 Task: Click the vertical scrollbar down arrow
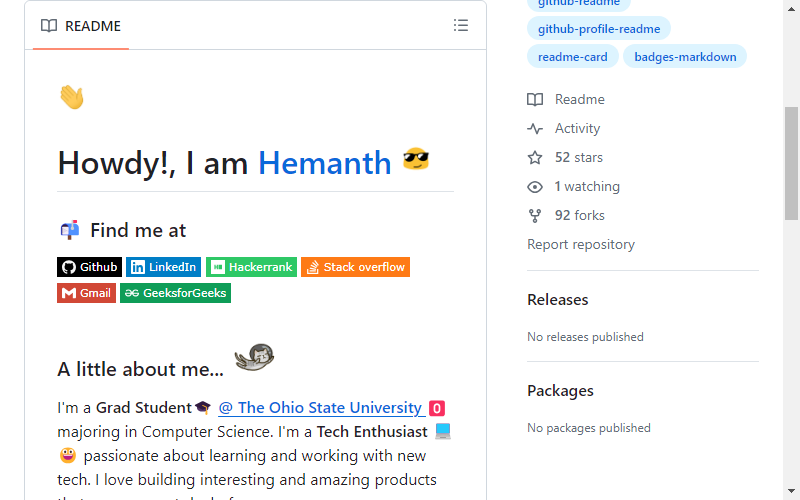(x=791, y=491)
